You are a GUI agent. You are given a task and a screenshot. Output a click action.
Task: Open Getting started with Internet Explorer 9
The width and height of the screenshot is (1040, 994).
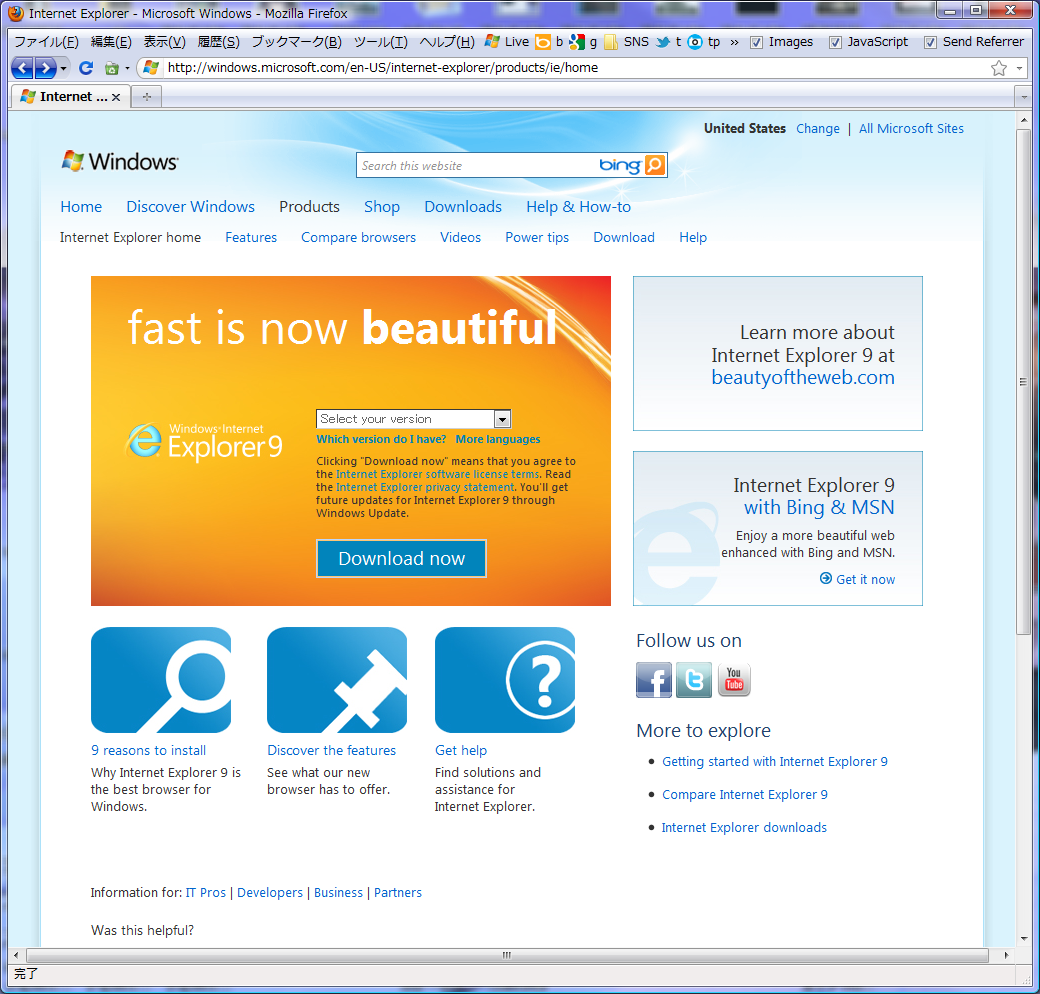click(775, 762)
